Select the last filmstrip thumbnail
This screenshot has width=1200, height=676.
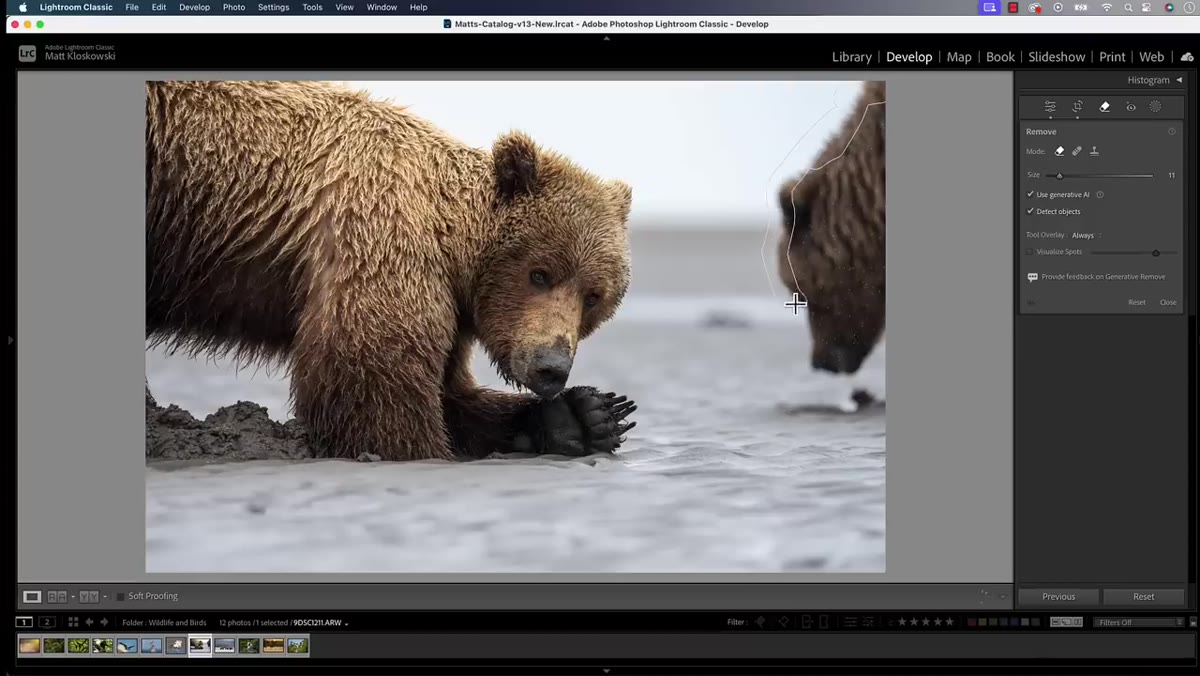point(298,646)
